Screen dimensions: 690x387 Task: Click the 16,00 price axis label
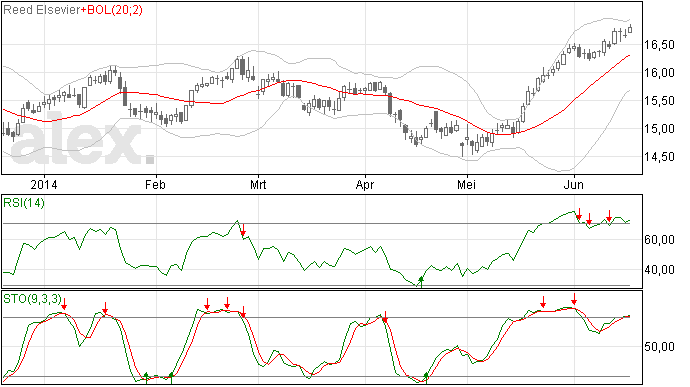point(659,73)
